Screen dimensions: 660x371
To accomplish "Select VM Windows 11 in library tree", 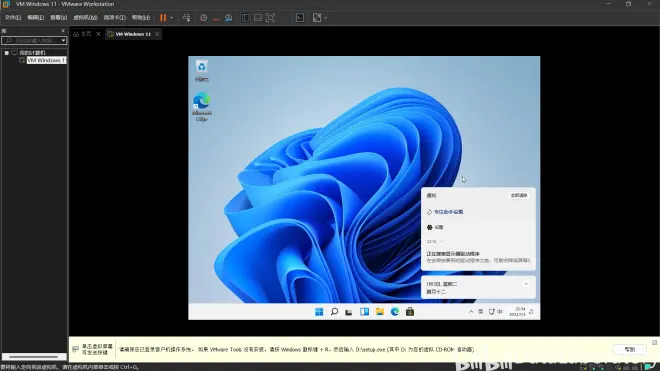I will point(46,61).
